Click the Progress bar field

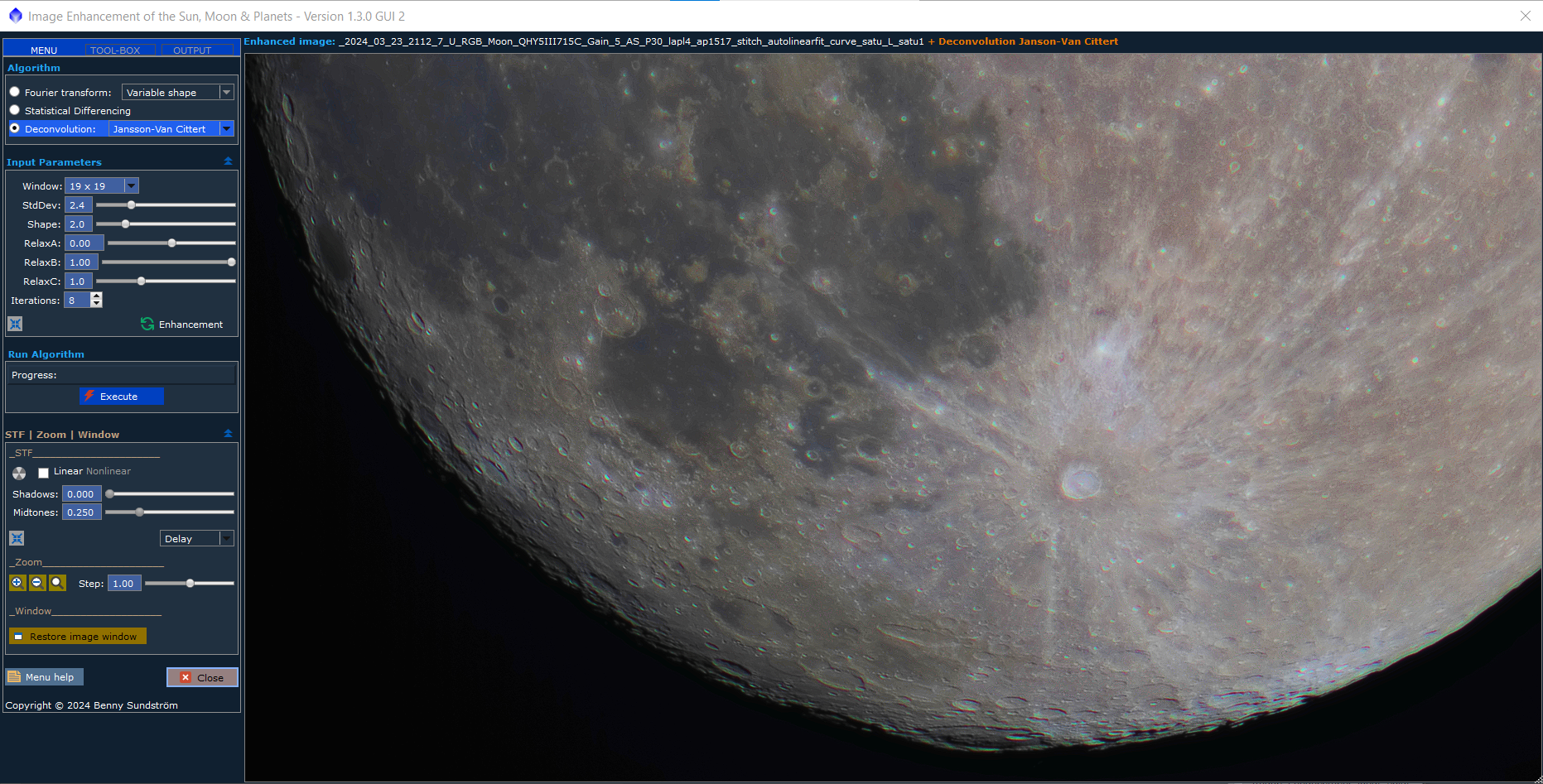pyautogui.click(x=122, y=374)
